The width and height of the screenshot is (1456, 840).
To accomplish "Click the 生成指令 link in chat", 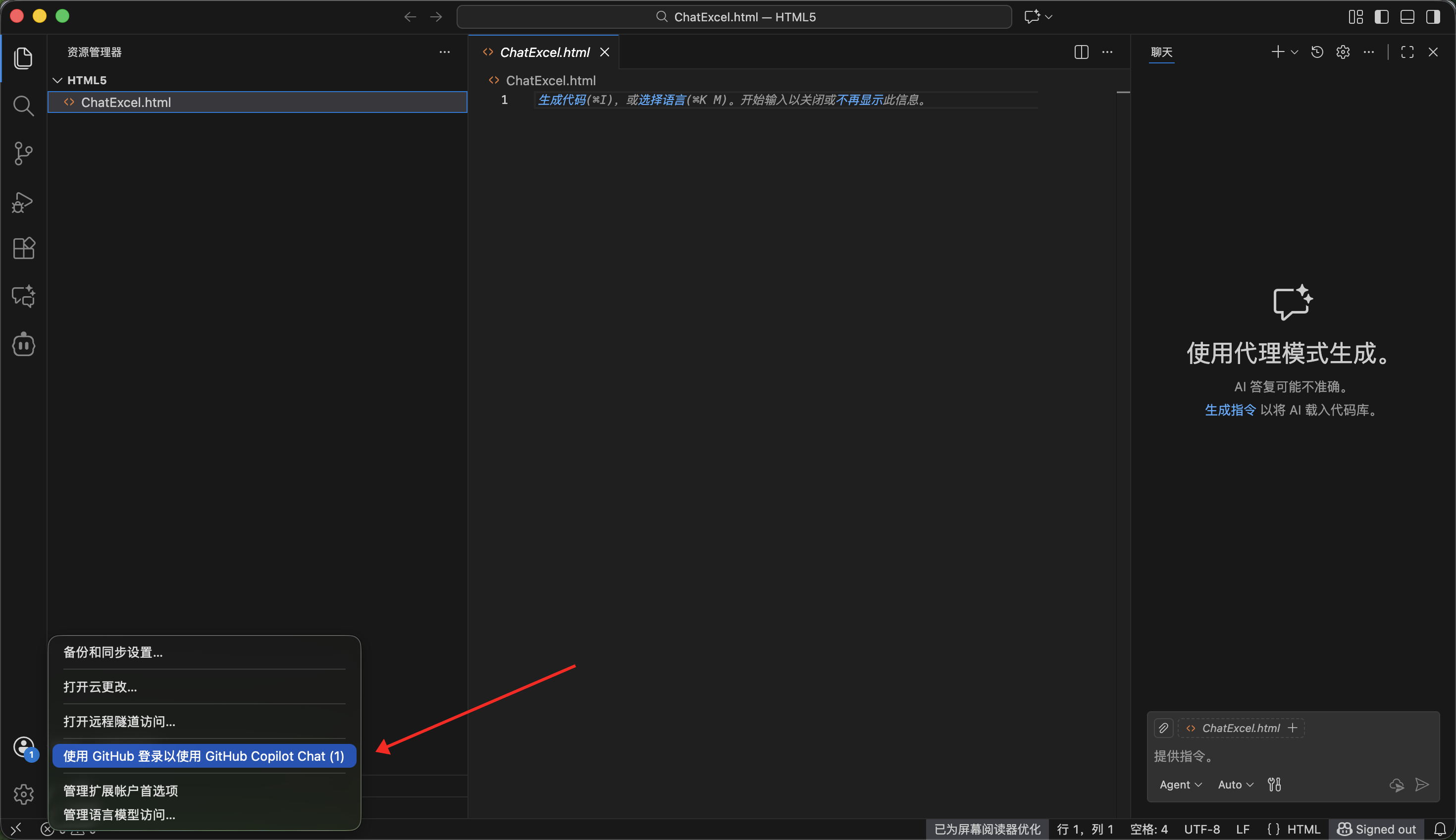I will (1230, 410).
